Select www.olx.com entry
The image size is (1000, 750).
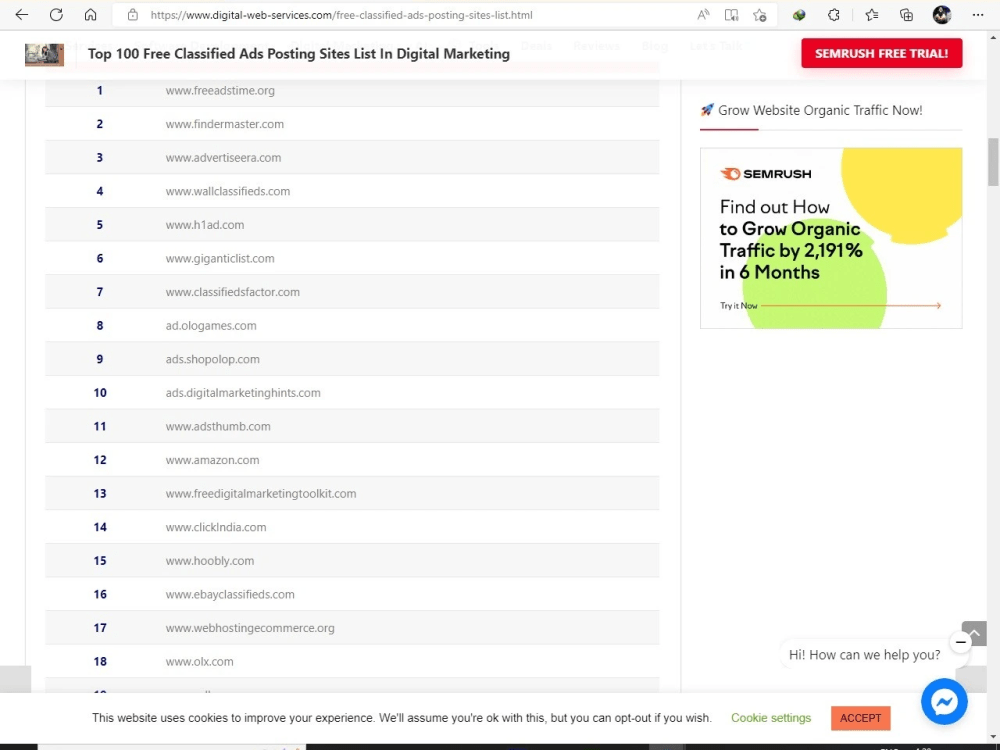(200, 661)
